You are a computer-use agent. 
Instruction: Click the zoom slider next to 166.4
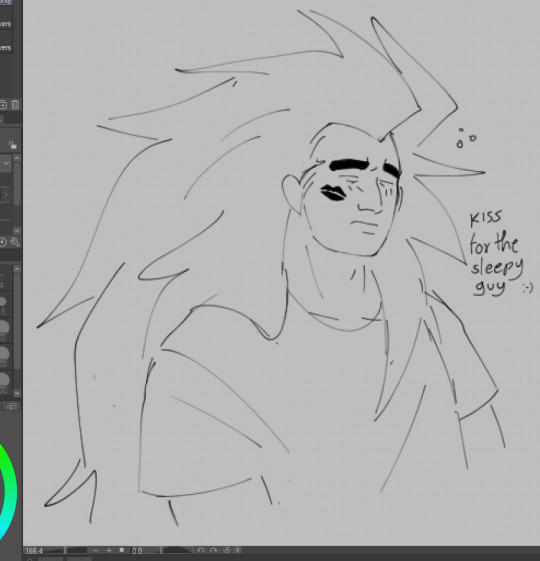click(x=65, y=550)
